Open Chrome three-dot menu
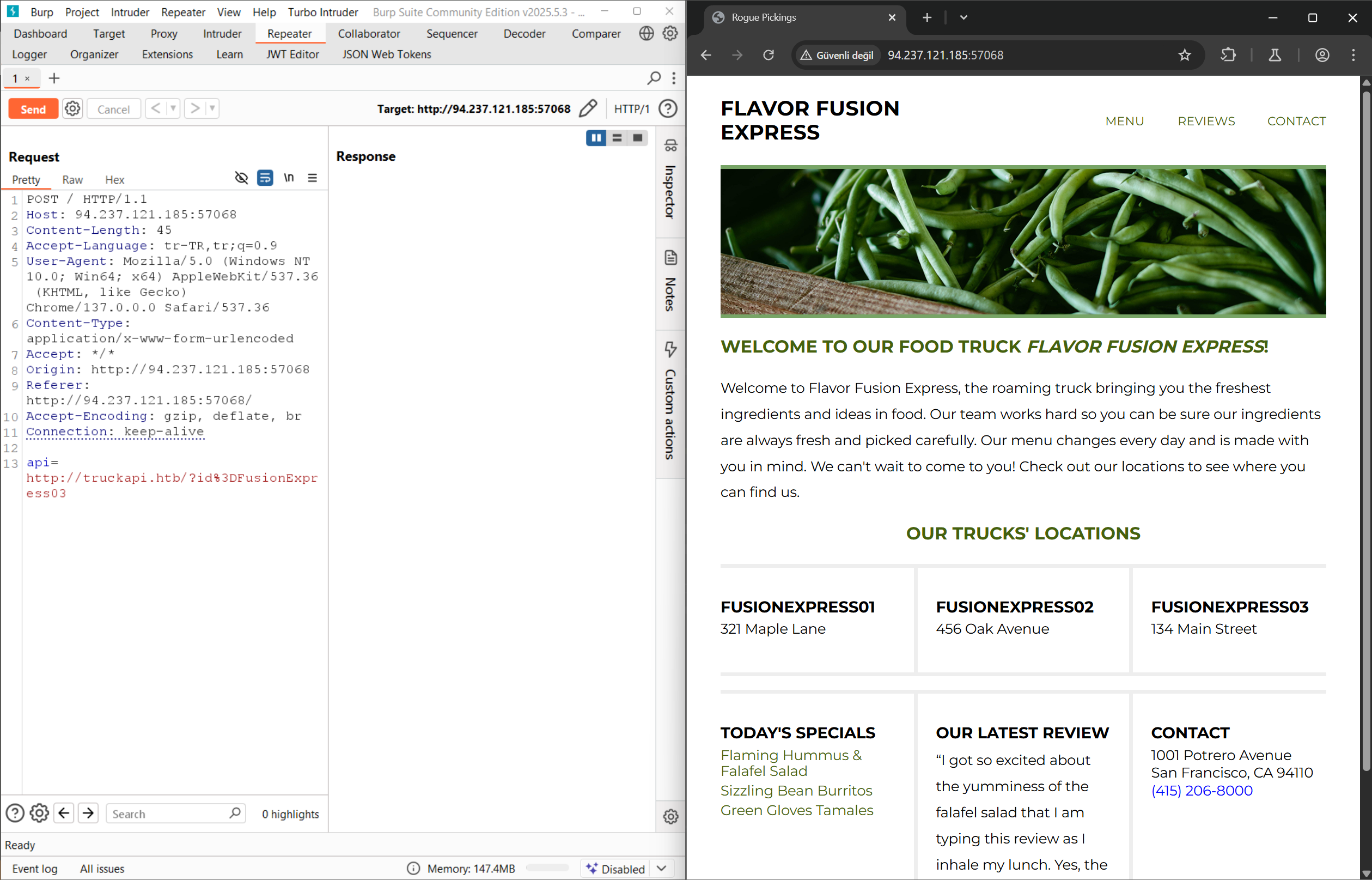 click(1353, 55)
